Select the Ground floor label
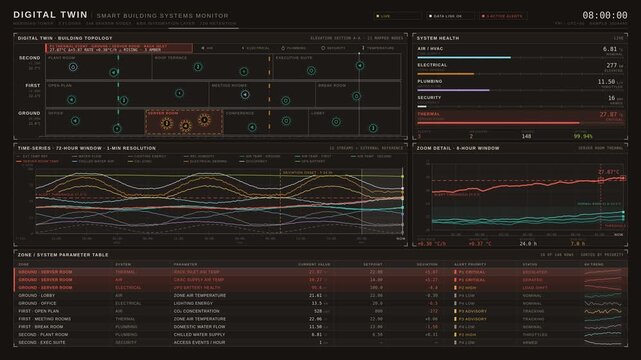The image size is (641, 360). pos(29,113)
